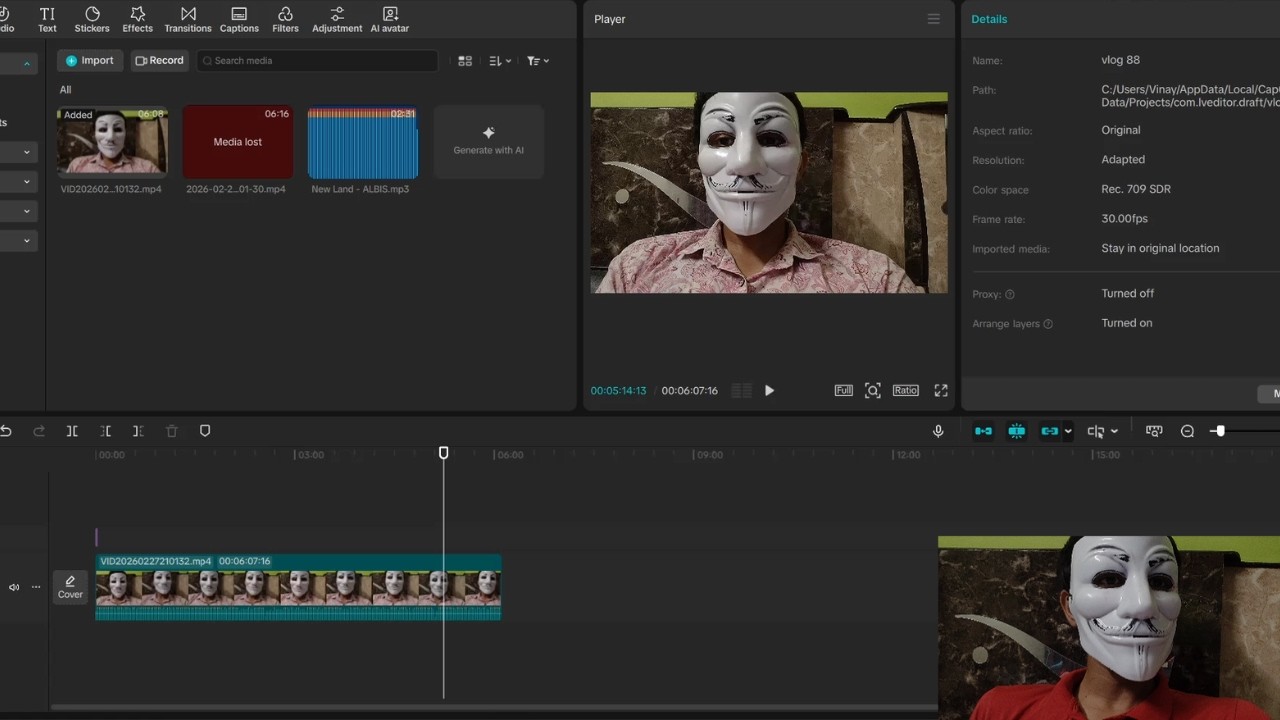Viewport: 1280px width, 720px height.
Task: Expand the linkage dropdown arrow
Action: 1068,432
